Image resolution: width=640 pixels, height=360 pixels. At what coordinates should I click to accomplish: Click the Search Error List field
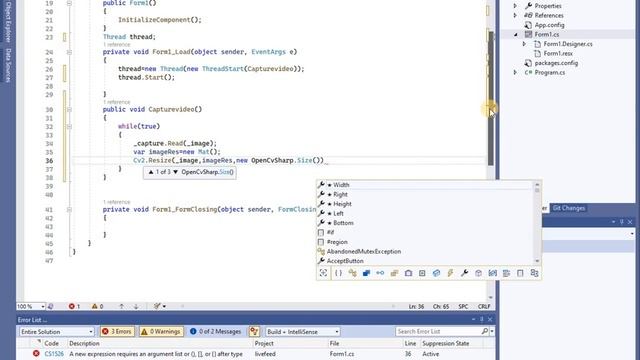[438, 331]
